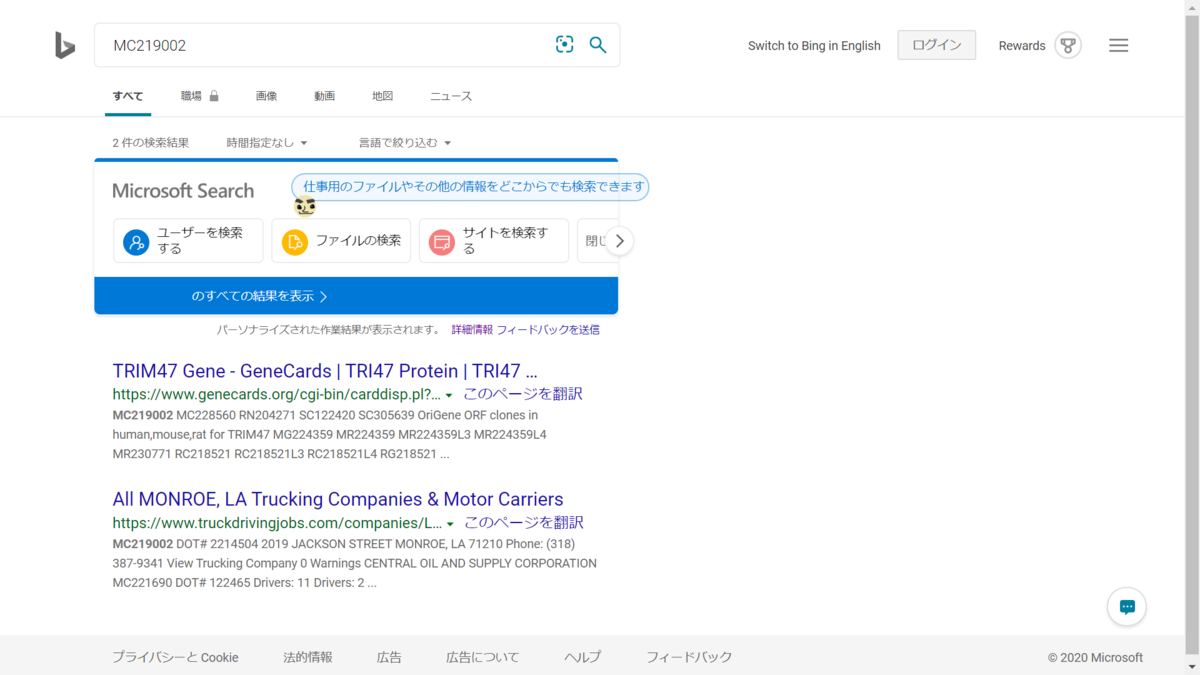The image size is (1200, 675).
Task: Click the Rewards text link
Action: [1022, 45]
